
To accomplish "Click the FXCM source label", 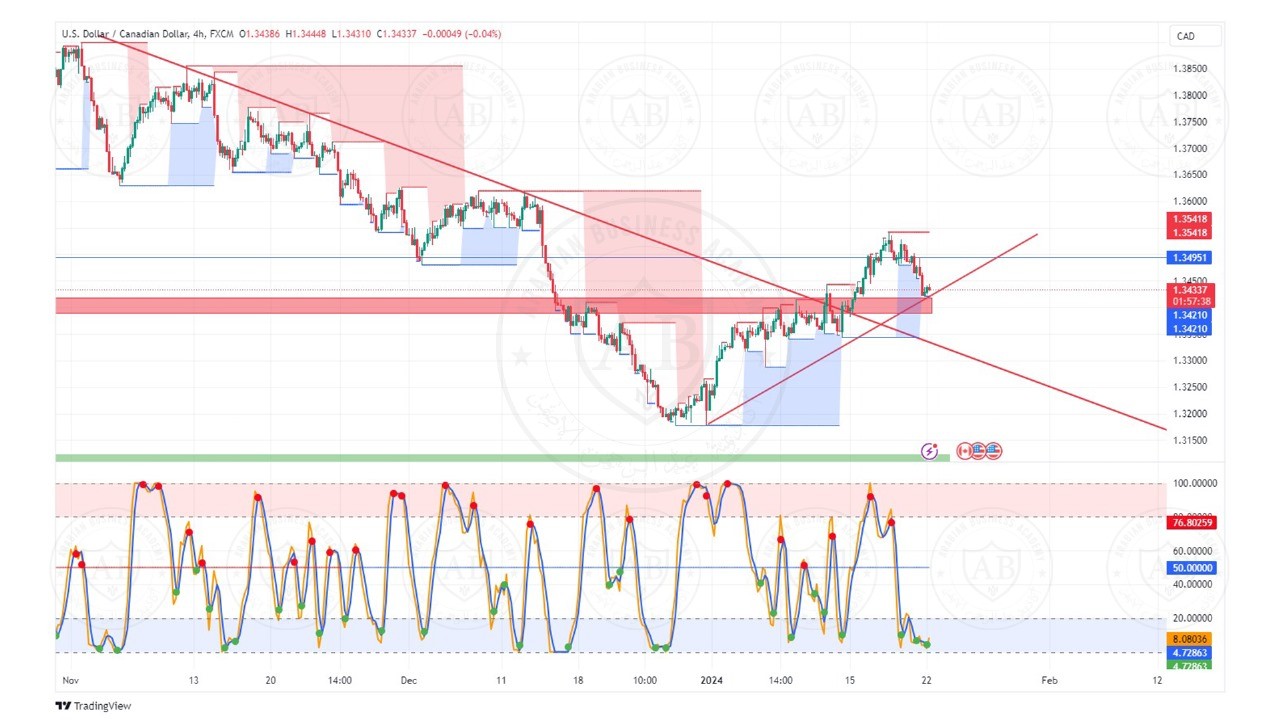I will (222, 34).
